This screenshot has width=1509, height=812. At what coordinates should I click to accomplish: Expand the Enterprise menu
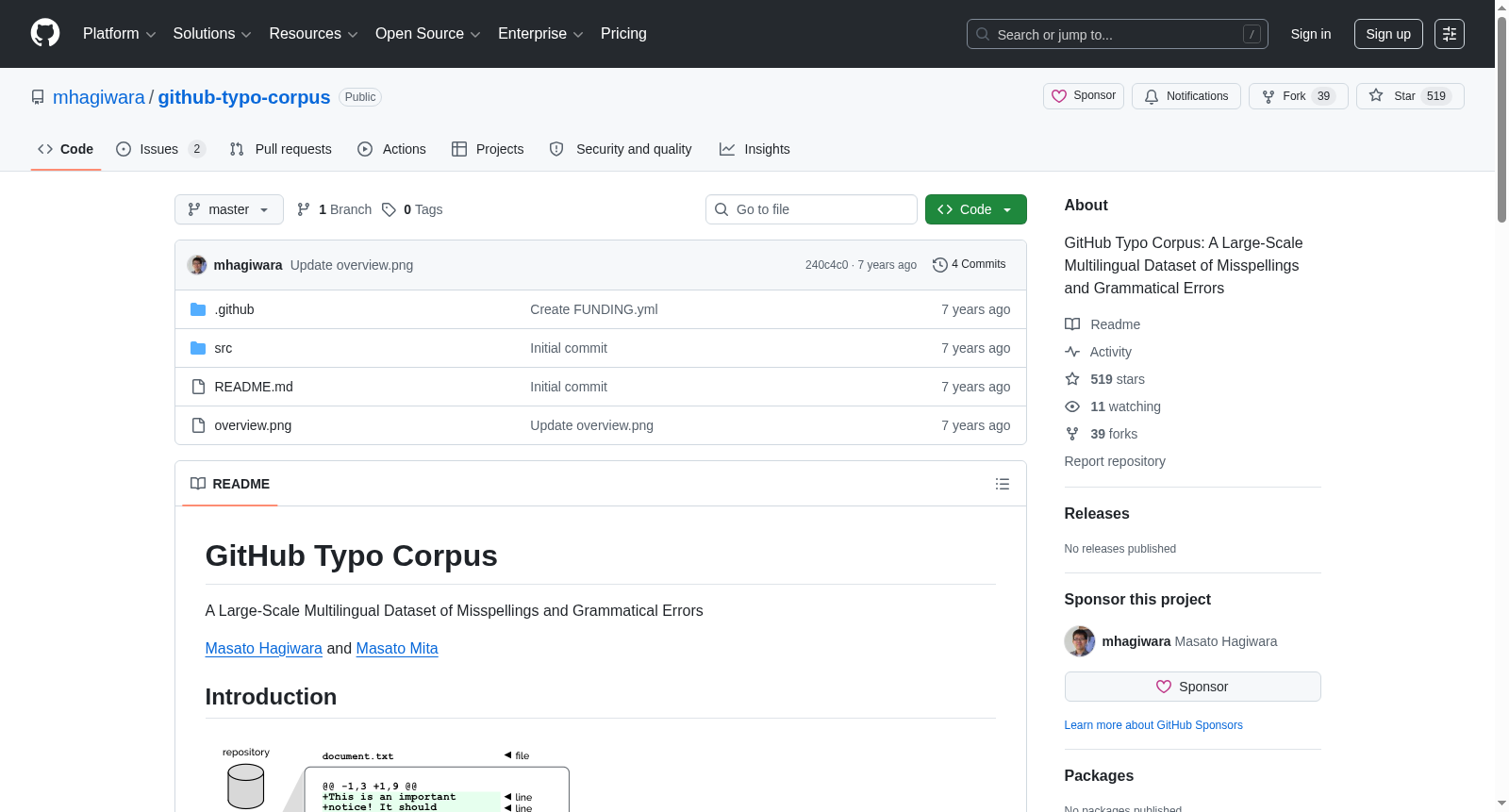point(540,34)
